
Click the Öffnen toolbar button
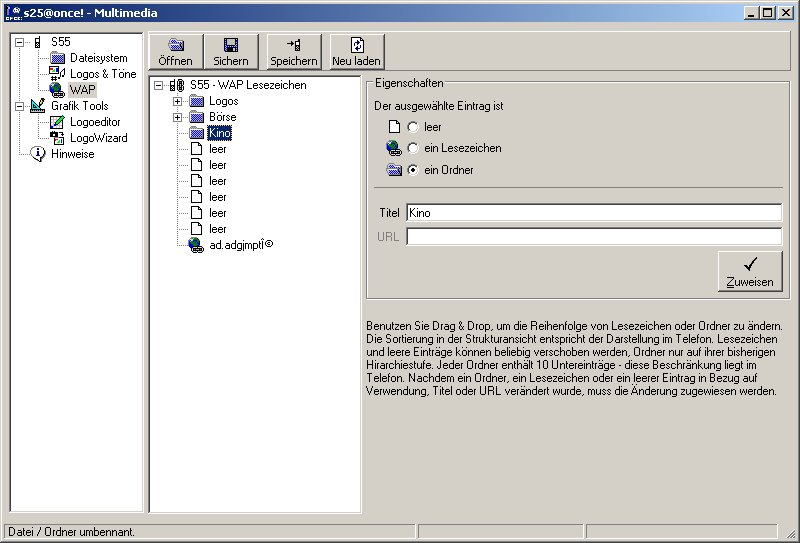176,52
